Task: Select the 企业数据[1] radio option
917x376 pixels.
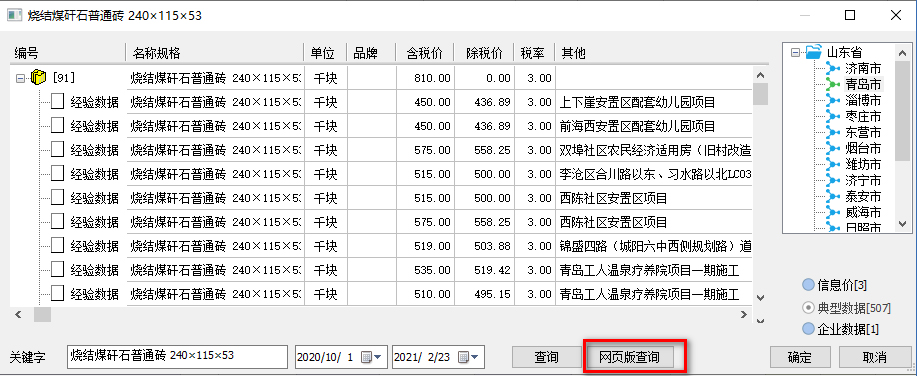Action: (x=808, y=329)
